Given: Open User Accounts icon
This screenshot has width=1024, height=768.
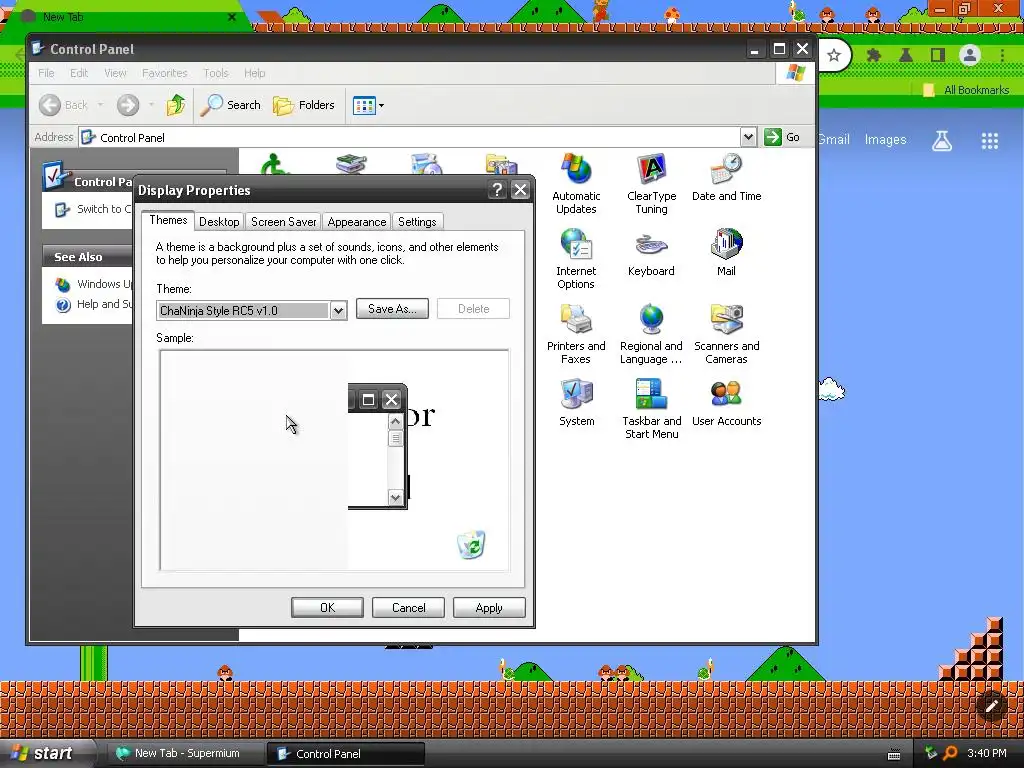Looking at the screenshot, I should (726, 403).
